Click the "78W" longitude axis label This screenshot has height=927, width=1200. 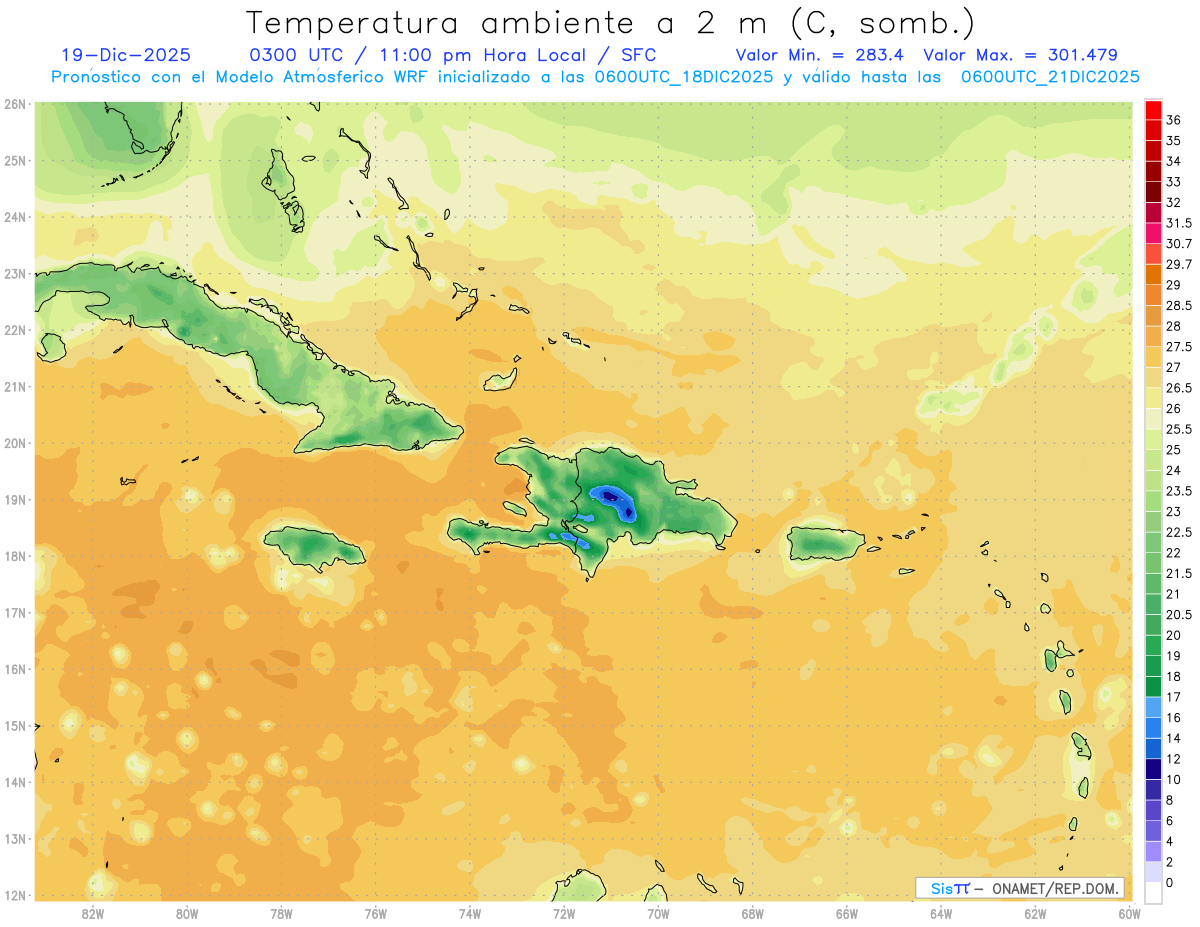tap(281, 913)
